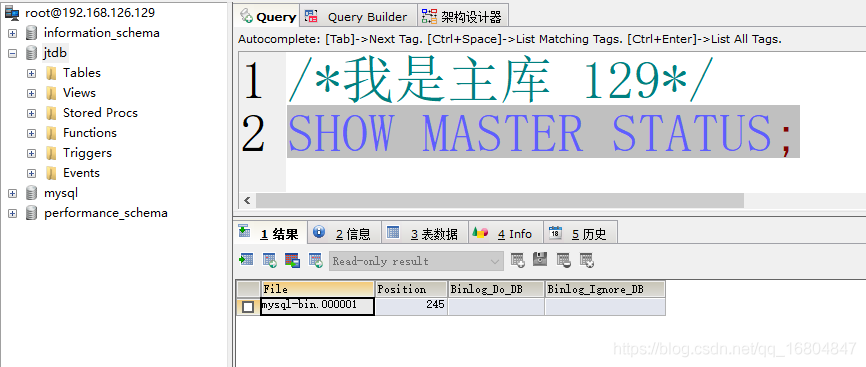866x367 pixels.
Task: Select the information_schema label
Action: [x=102, y=33]
